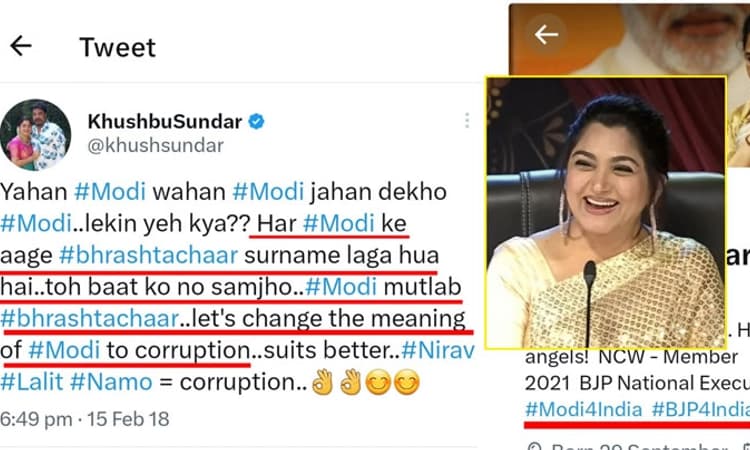Tap the back arrow on profile header
750x450 pixels.
coord(545,35)
